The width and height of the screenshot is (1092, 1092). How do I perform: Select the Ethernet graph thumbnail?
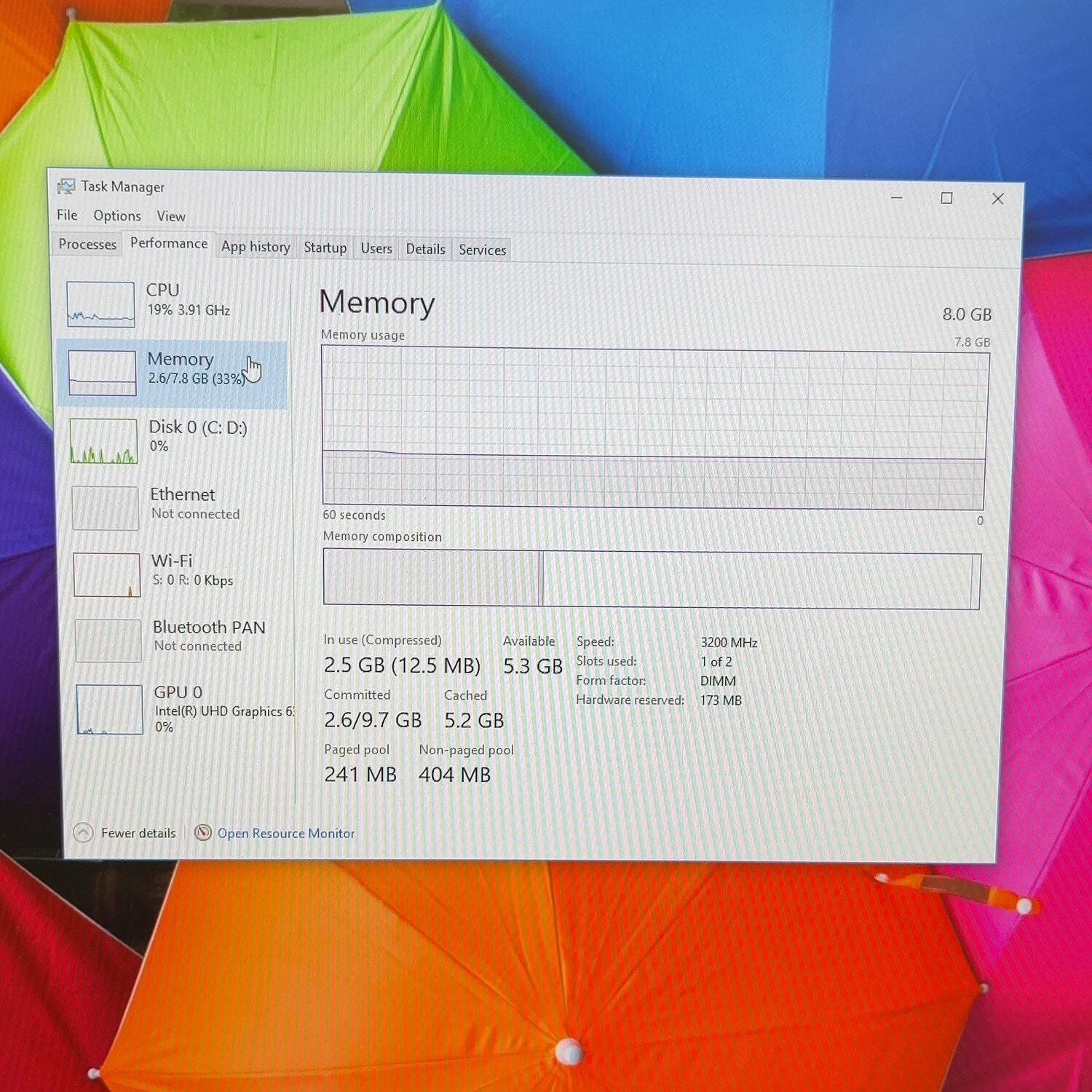point(106,508)
